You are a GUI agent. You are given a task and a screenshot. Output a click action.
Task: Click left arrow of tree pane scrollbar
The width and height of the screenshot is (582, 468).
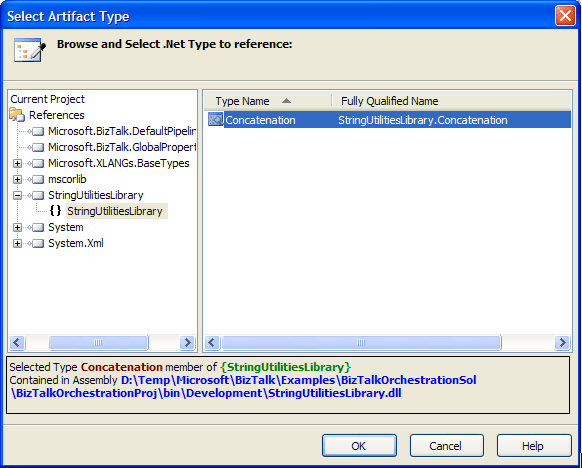(17, 342)
